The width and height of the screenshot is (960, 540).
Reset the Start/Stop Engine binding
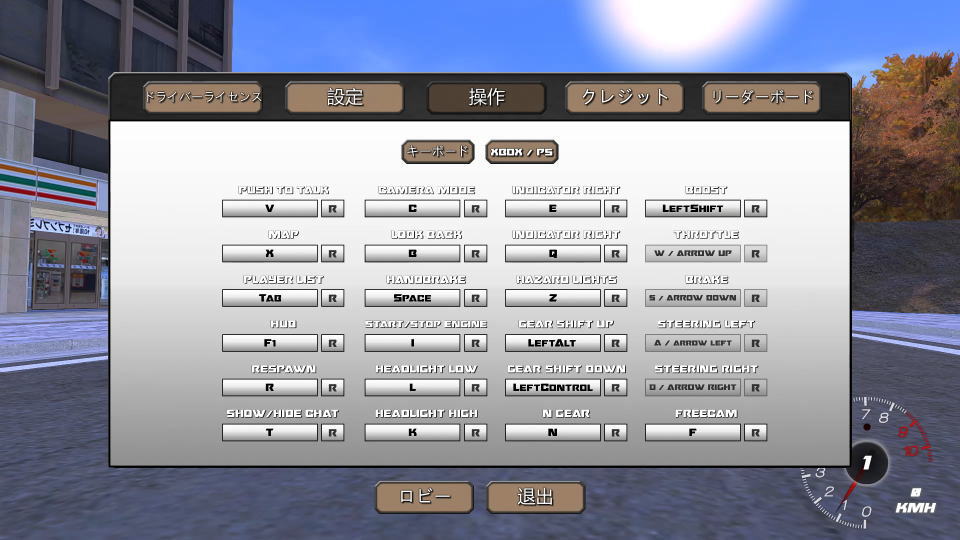click(476, 343)
